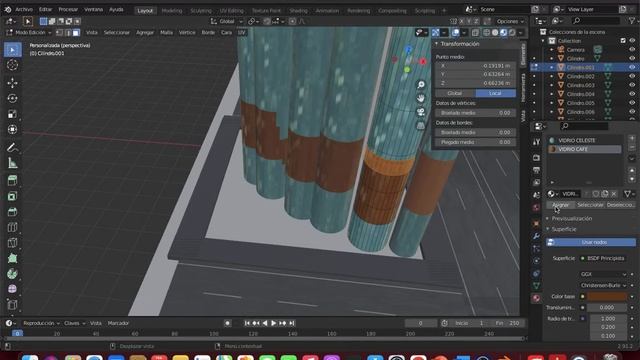640x360 pixels.
Task: Add a material slot with plus button
Action: (632, 138)
